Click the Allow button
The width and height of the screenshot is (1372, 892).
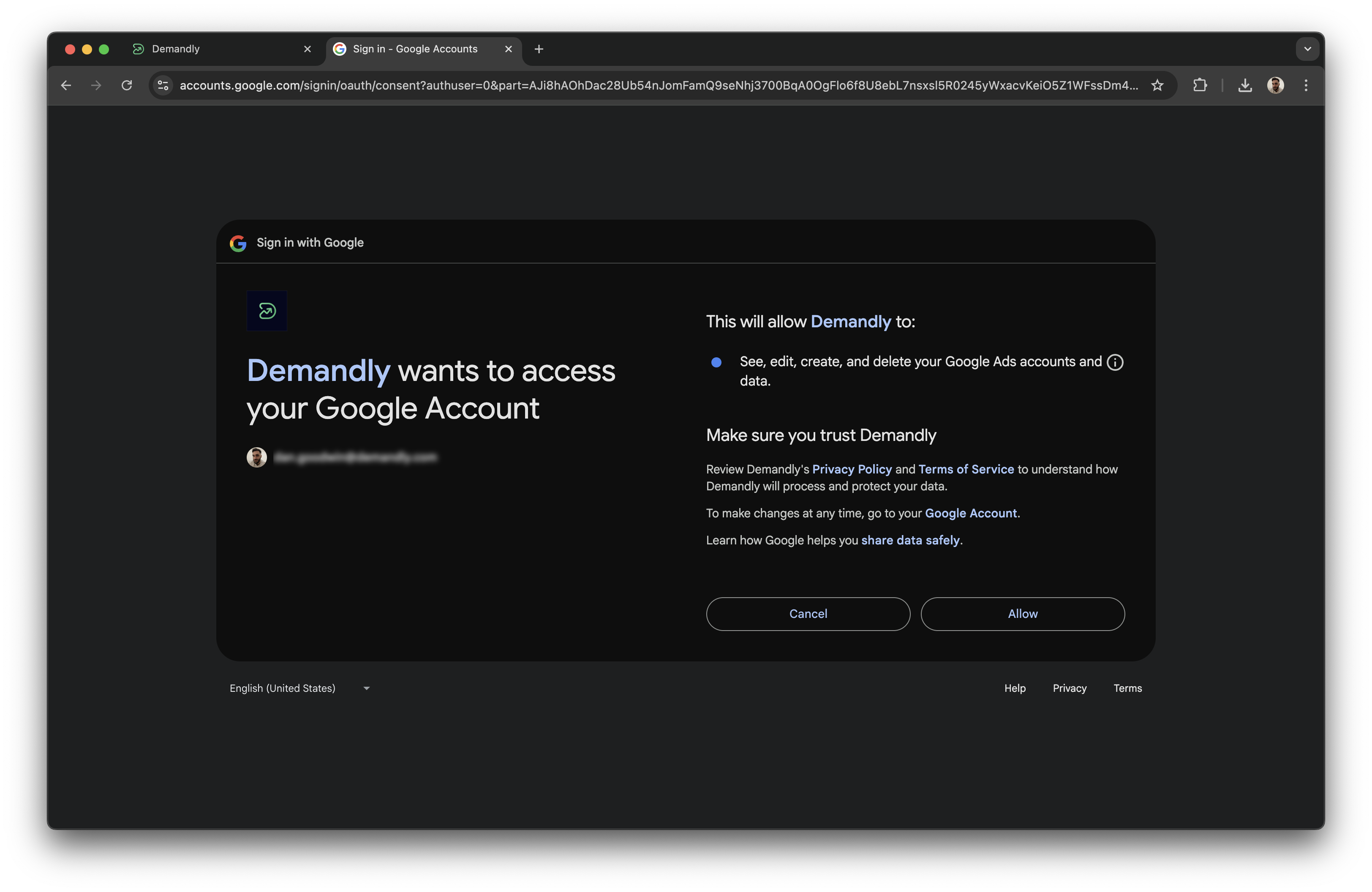coord(1022,614)
